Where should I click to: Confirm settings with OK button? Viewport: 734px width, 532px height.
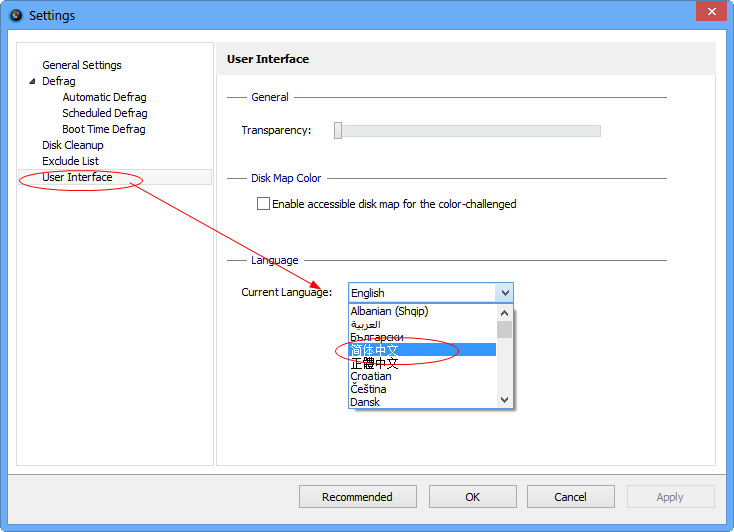[473, 496]
